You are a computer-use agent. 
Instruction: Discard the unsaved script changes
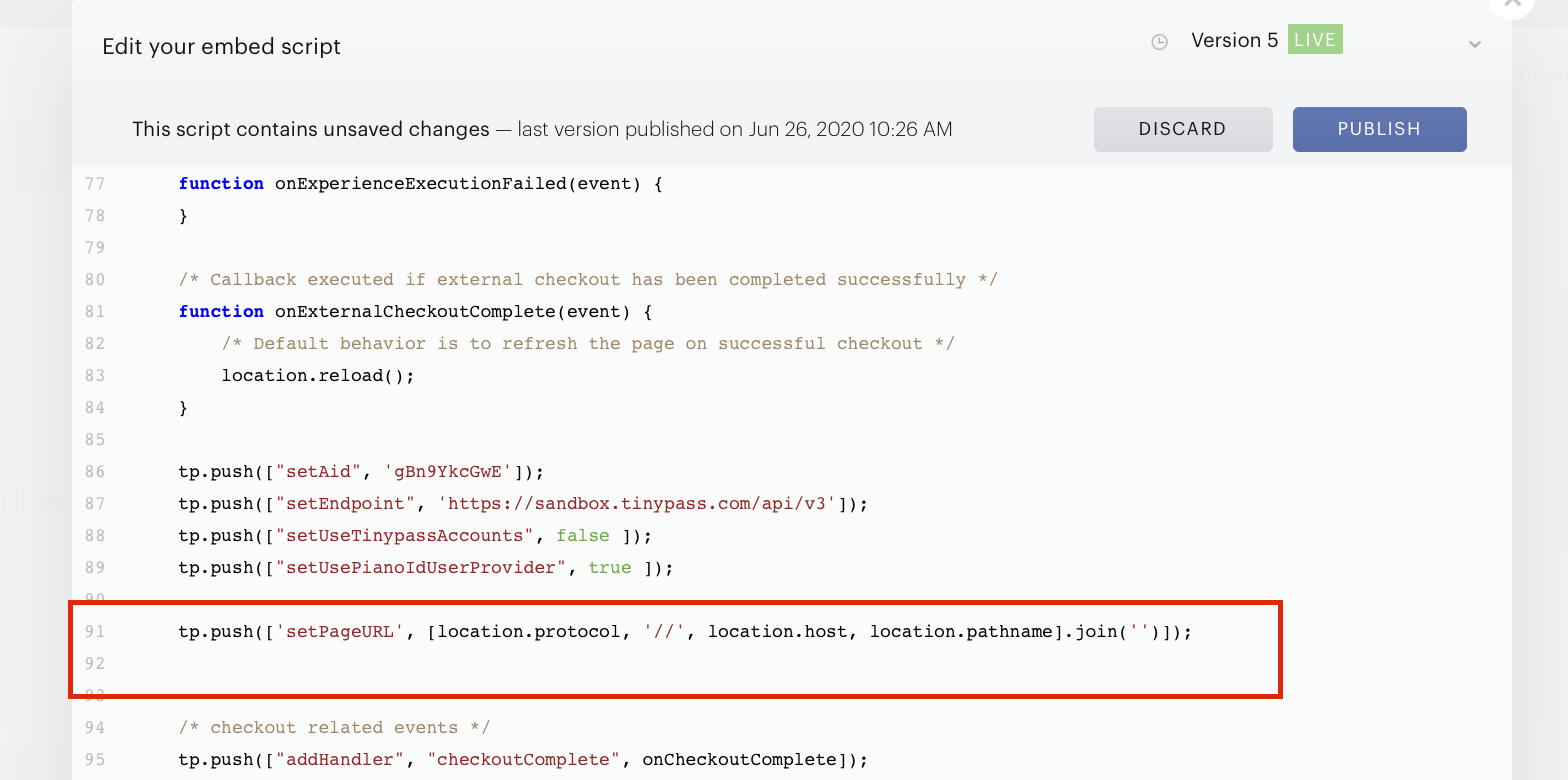pos(1183,129)
